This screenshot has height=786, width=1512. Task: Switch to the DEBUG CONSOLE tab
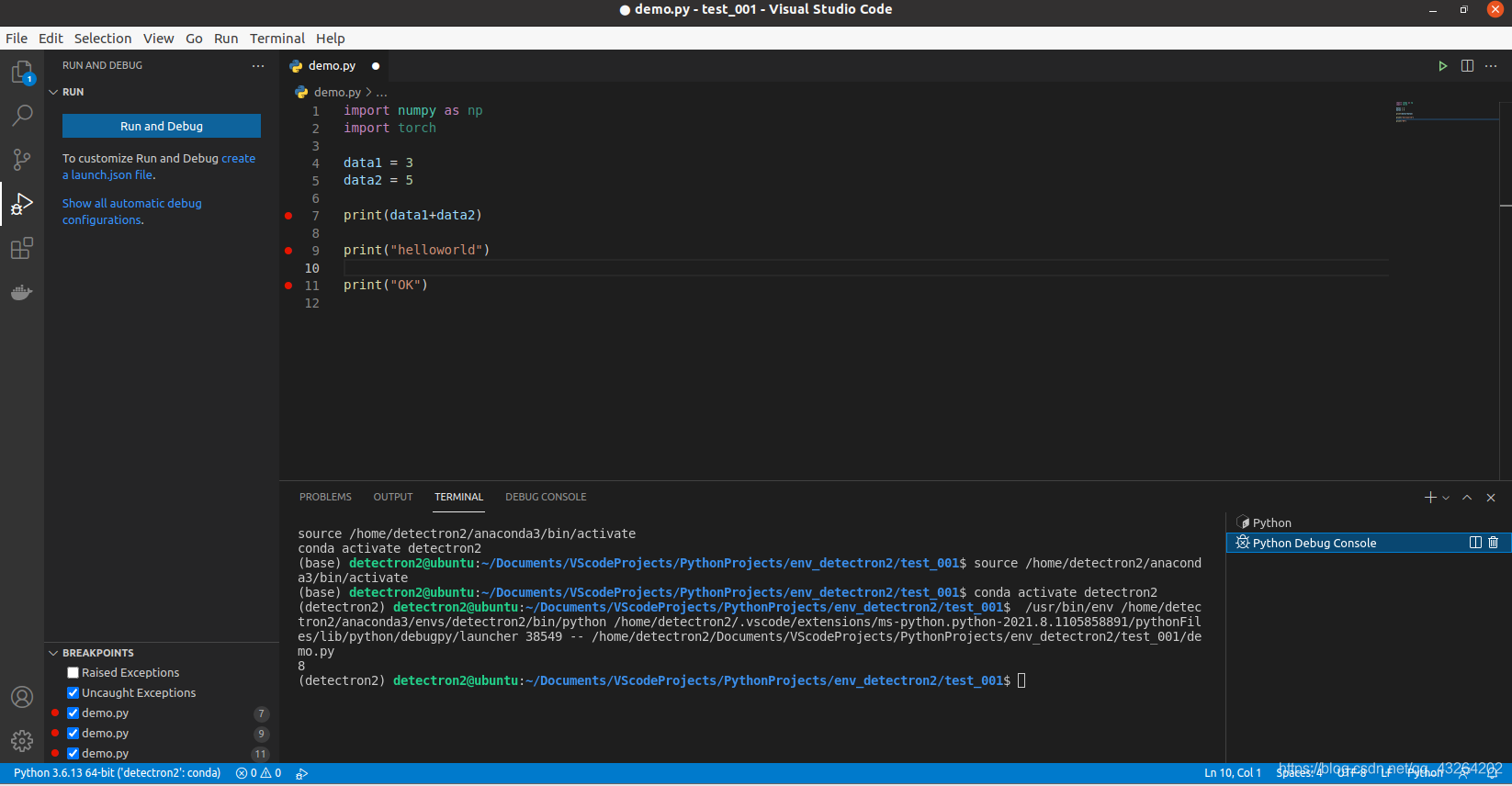(546, 497)
